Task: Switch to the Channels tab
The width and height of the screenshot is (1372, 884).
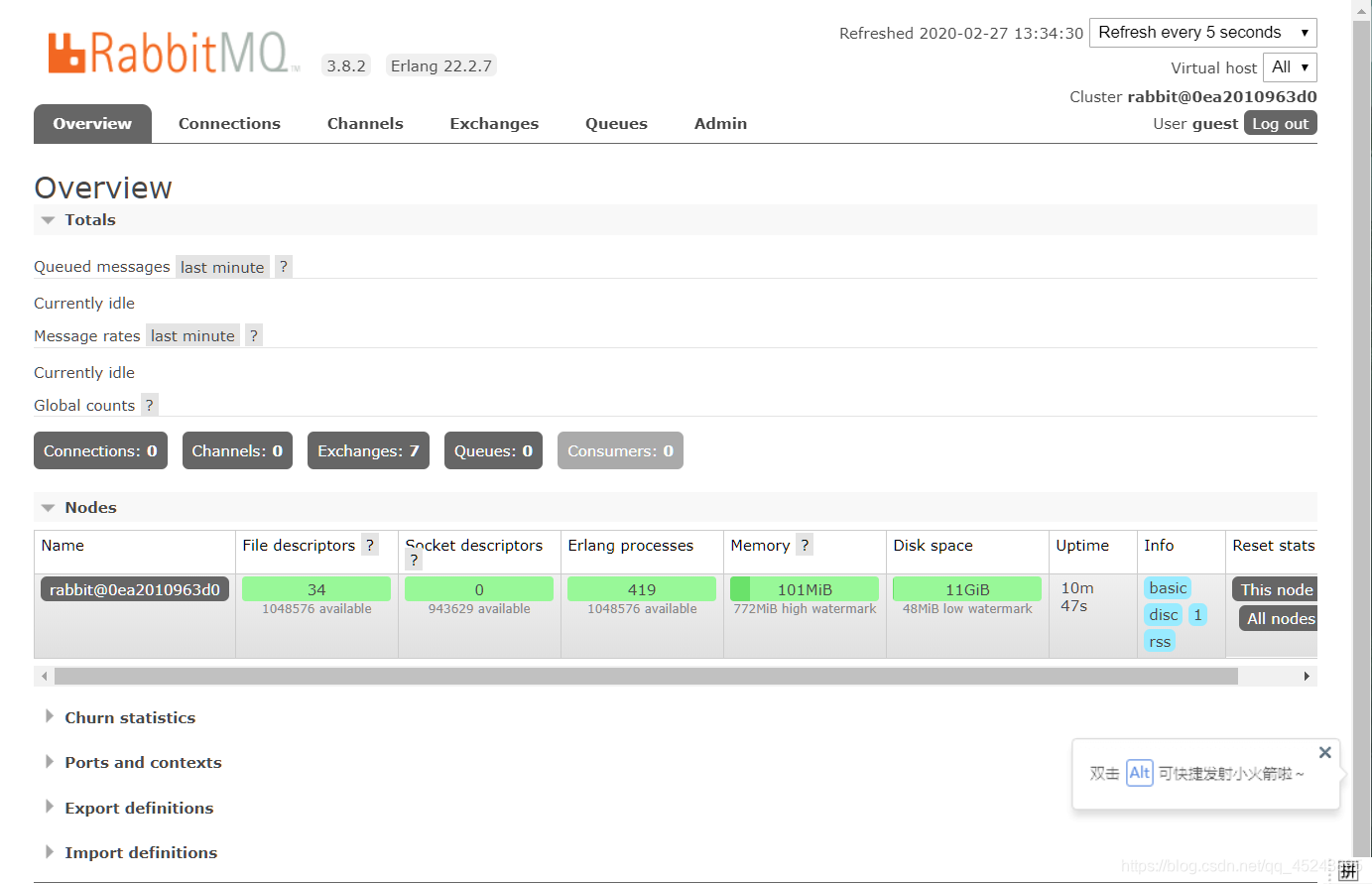Action: [365, 124]
